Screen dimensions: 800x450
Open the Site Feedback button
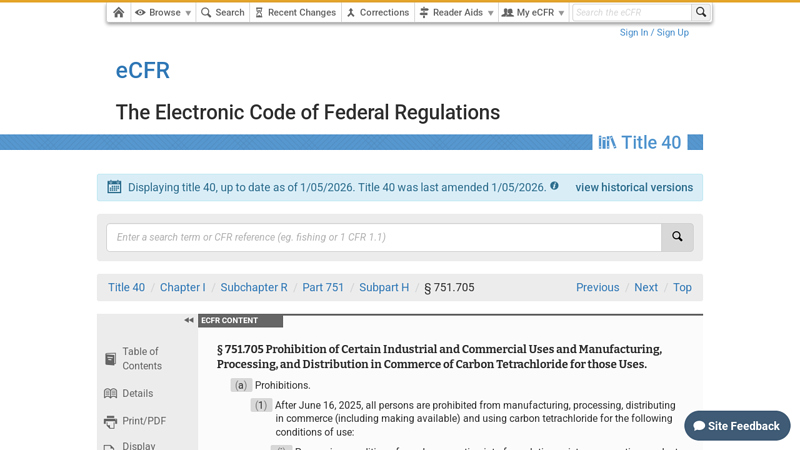737,426
